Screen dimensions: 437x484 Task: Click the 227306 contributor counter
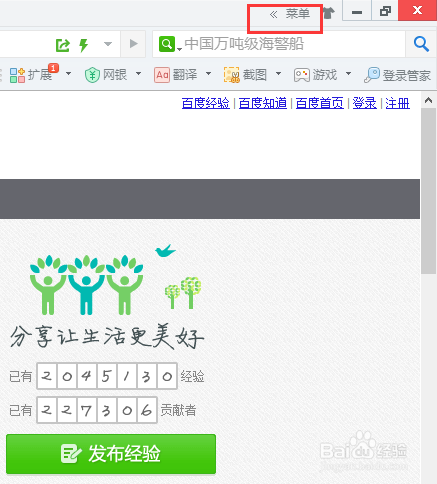pos(97,410)
